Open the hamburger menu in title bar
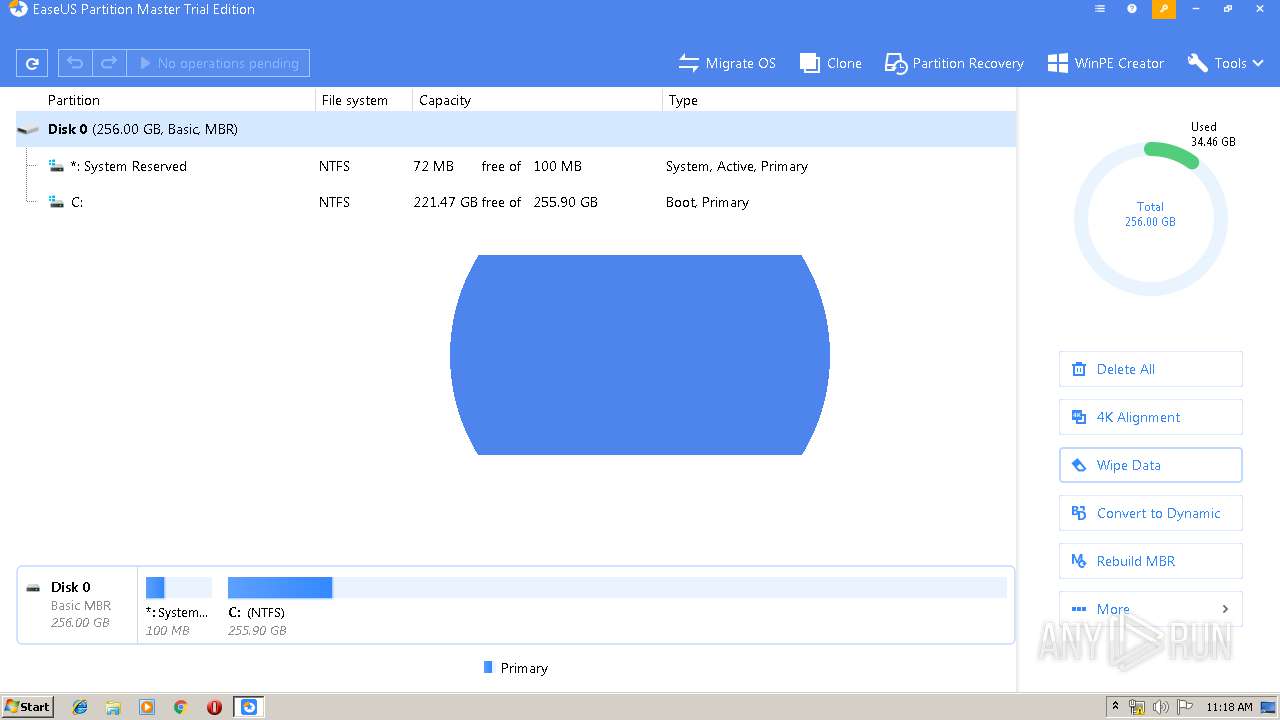Screen dimensions: 1280x720 click(x=1100, y=9)
